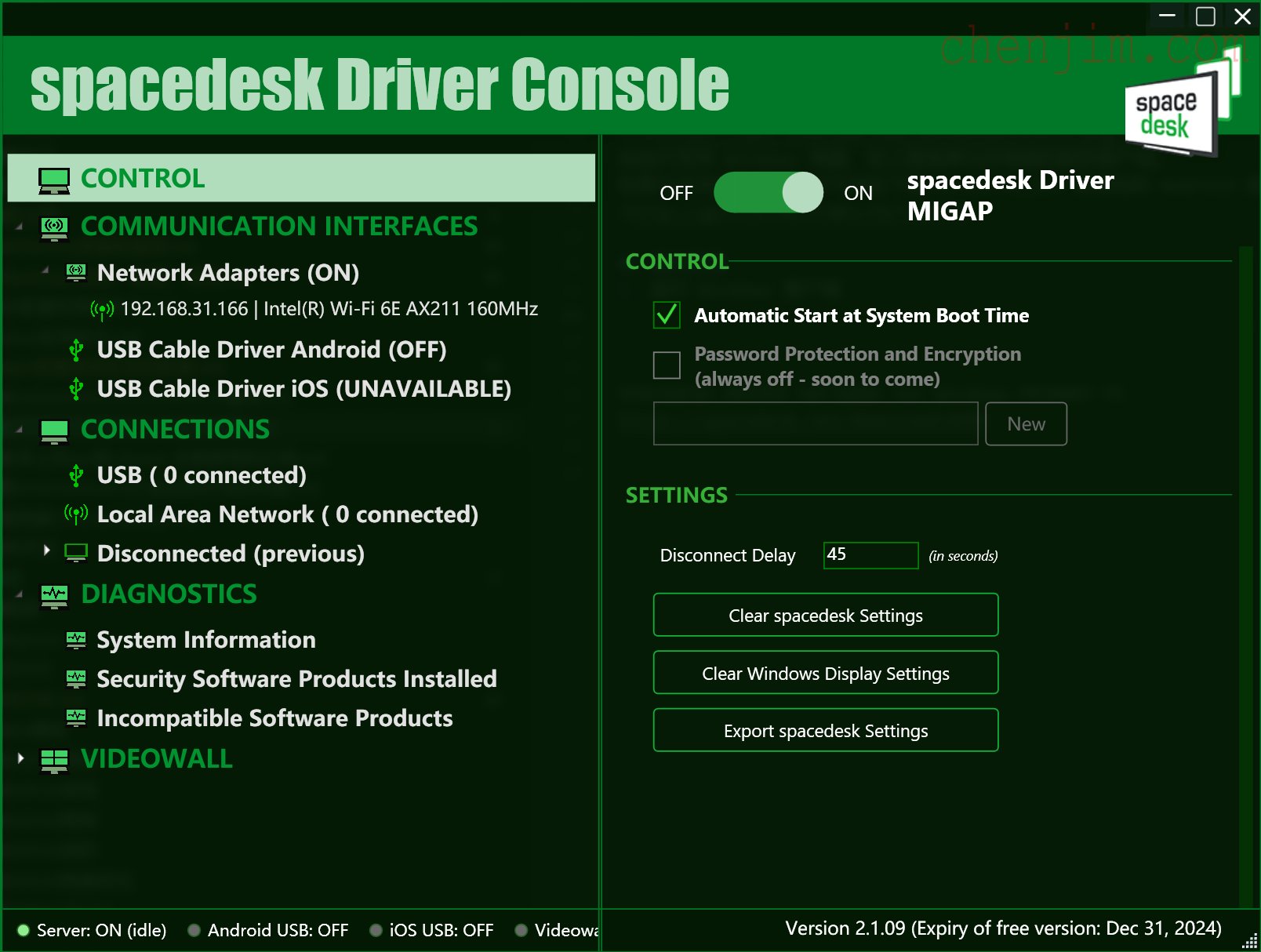Select COMMUNICATION INTERFACES heading
Viewport: 1261px width, 952px height.
pos(279,227)
